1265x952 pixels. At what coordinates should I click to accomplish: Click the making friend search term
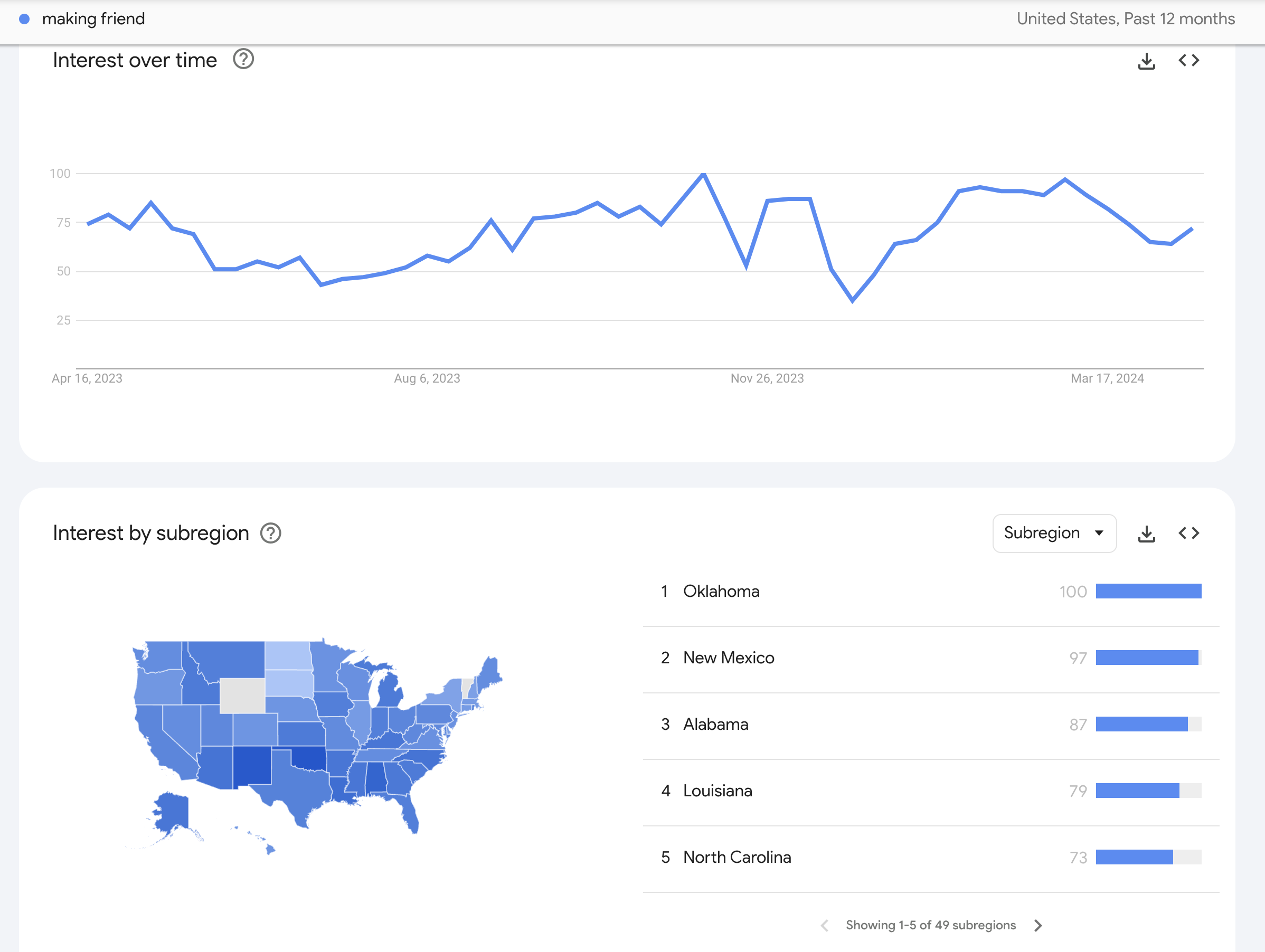pyautogui.click(x=94, y=19)
